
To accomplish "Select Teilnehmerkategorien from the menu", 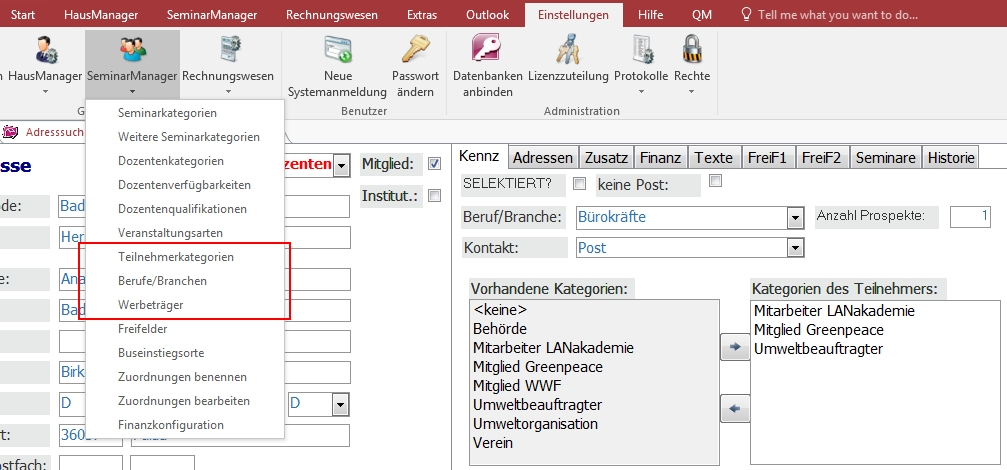I will (176, 257).
